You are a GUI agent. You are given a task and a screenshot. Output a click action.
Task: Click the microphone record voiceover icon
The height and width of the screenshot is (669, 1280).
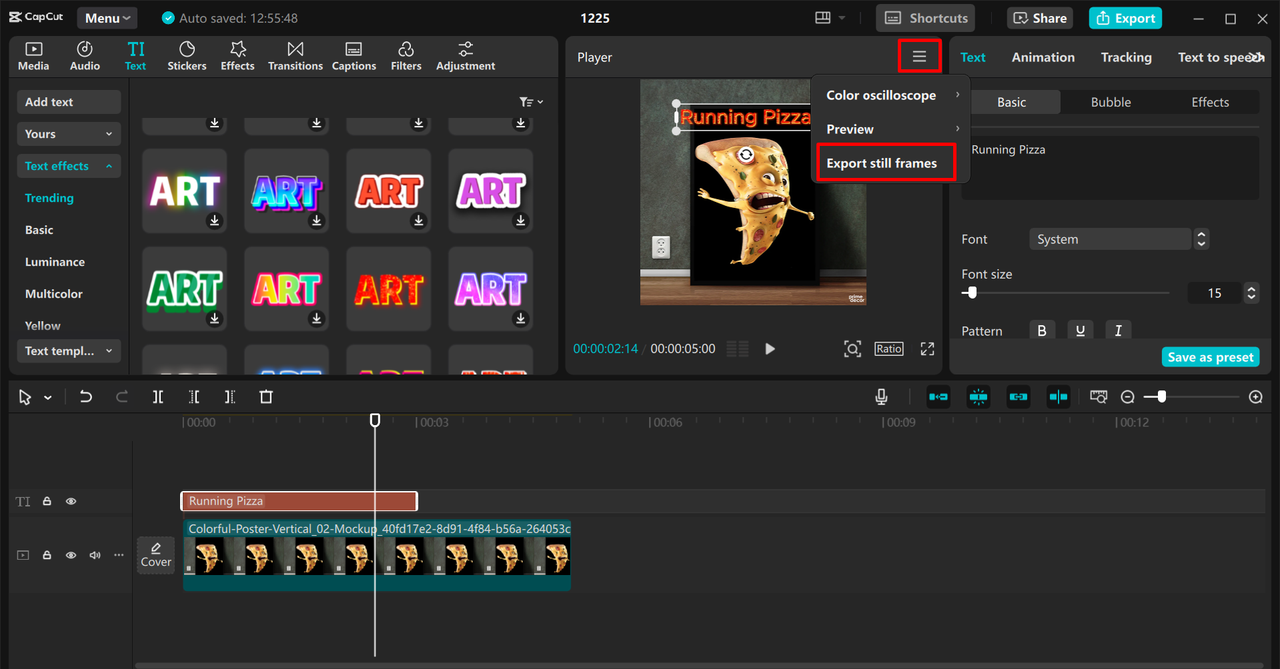881,397
